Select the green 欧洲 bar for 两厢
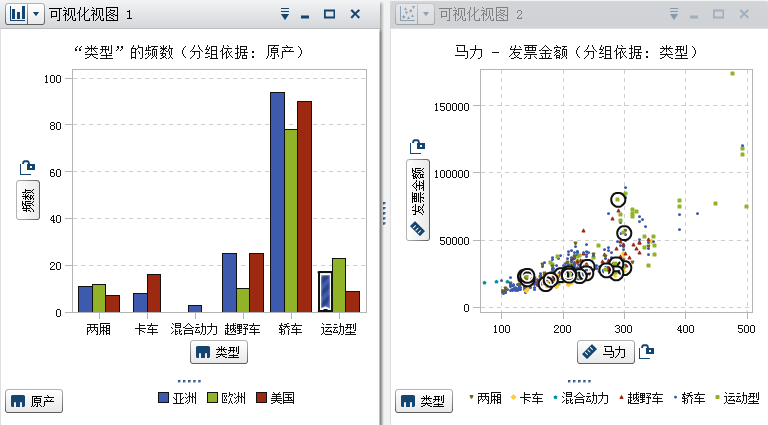 coord(99,298)
